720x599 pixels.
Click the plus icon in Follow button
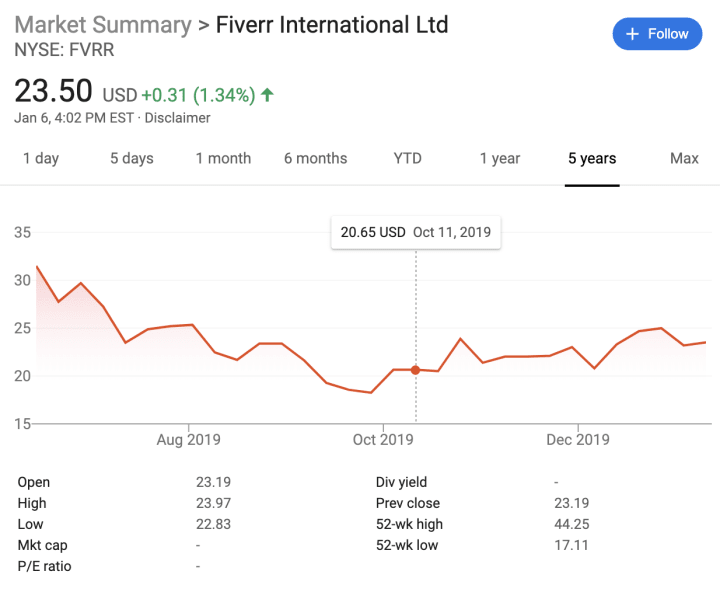[x=632, y=34]
